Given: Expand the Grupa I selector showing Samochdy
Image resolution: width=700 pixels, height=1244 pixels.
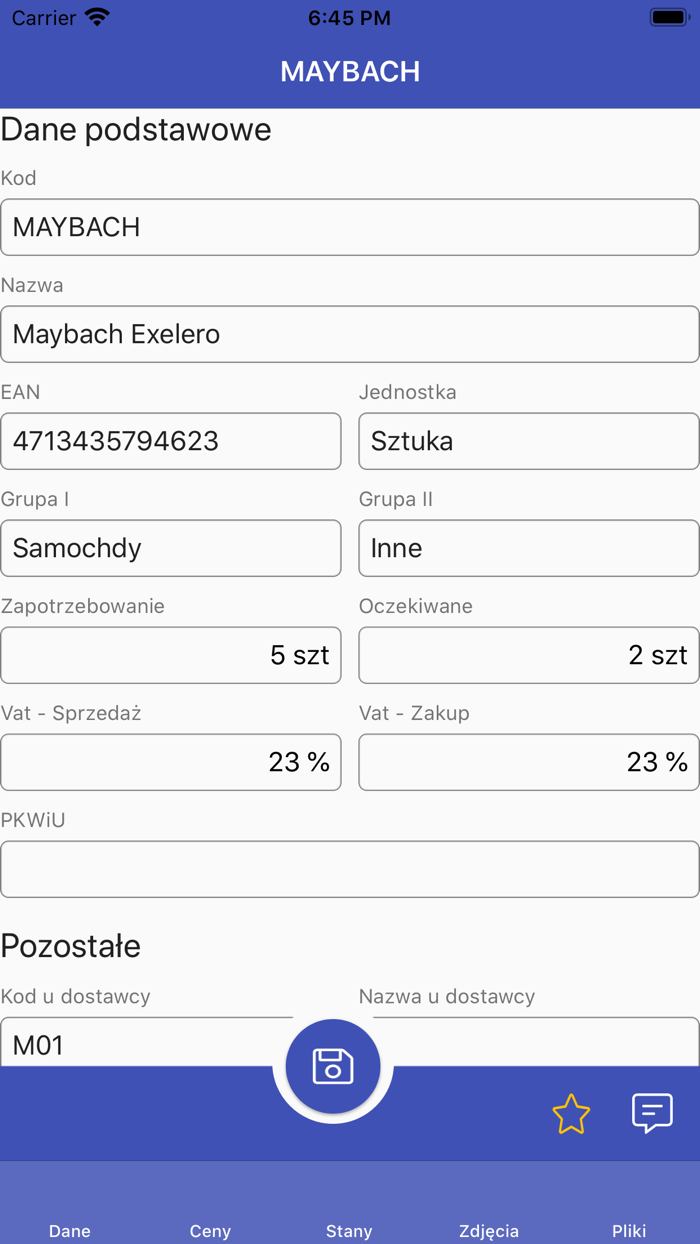Looking at the screenshot, I should pos(171,548).
